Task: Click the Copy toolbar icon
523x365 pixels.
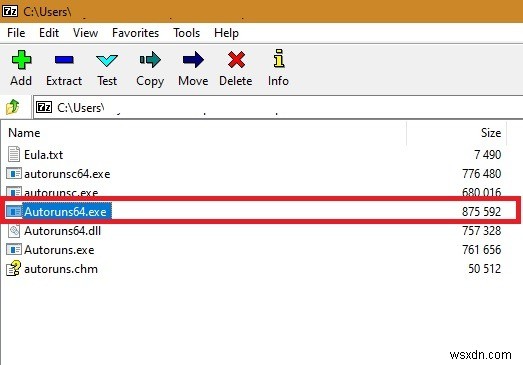Action: 150,60
